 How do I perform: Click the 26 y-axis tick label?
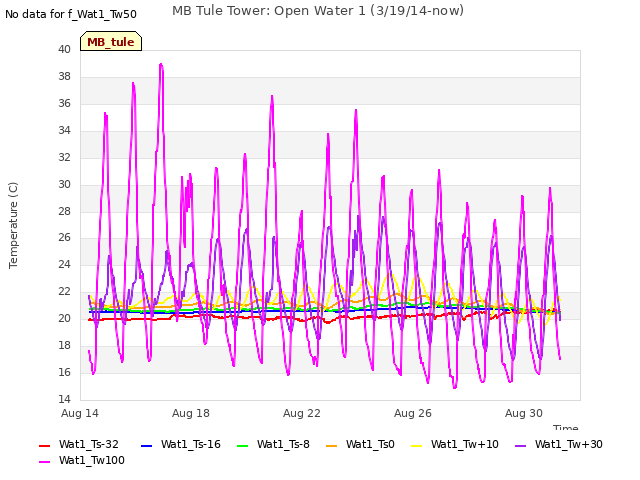click(x=64, y=238)
